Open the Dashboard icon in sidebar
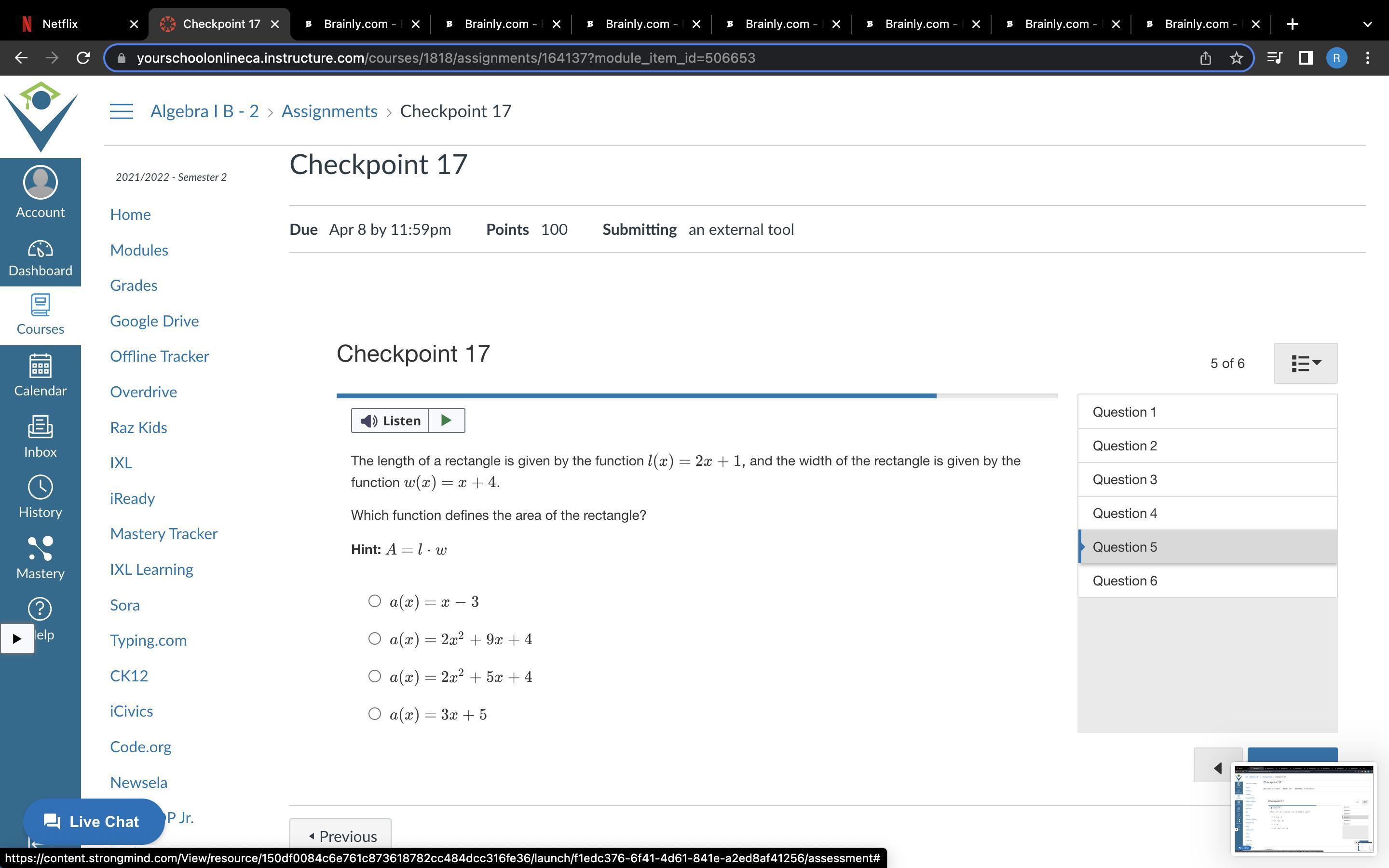1389x868 pixels. (x=40, y=258)
